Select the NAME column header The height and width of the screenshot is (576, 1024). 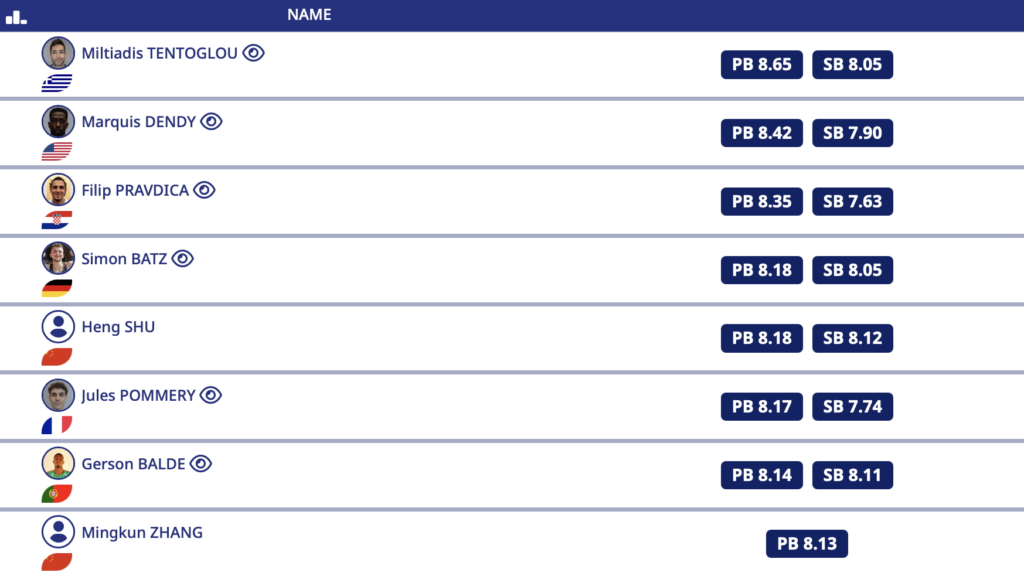pyautogui.click(x=309, y=15)
